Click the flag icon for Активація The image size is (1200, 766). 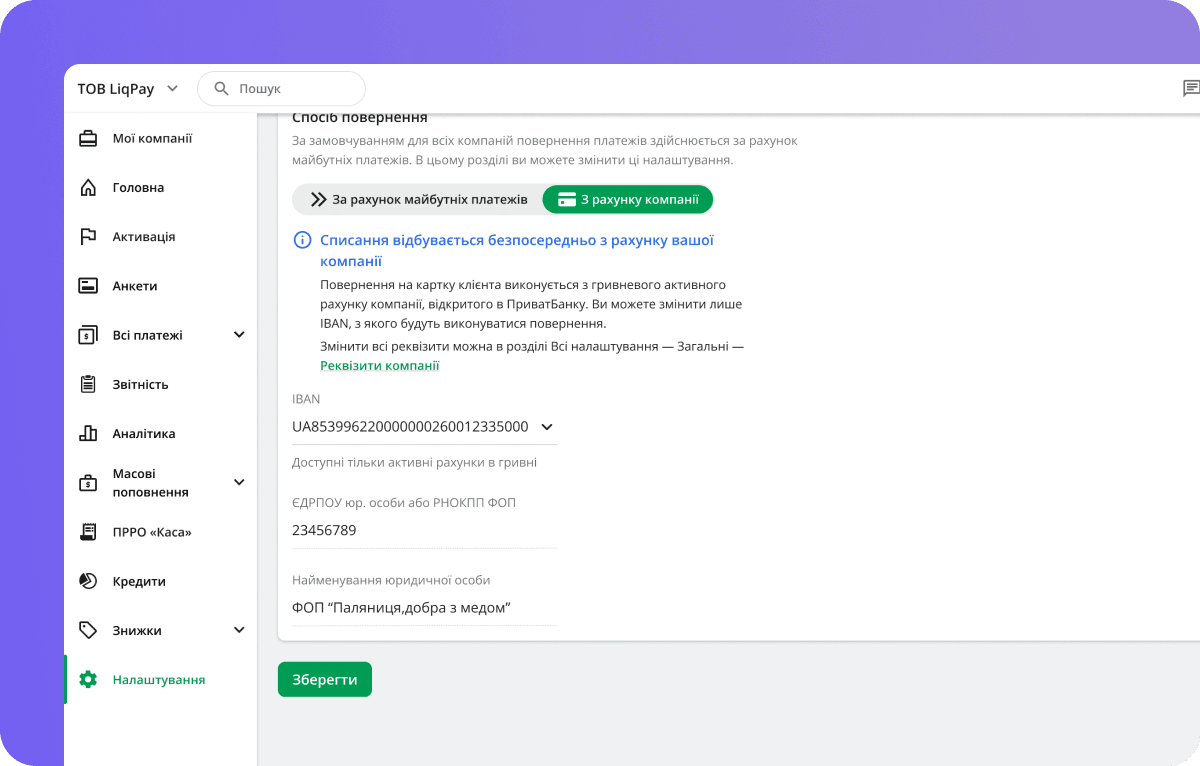point(88,237)
